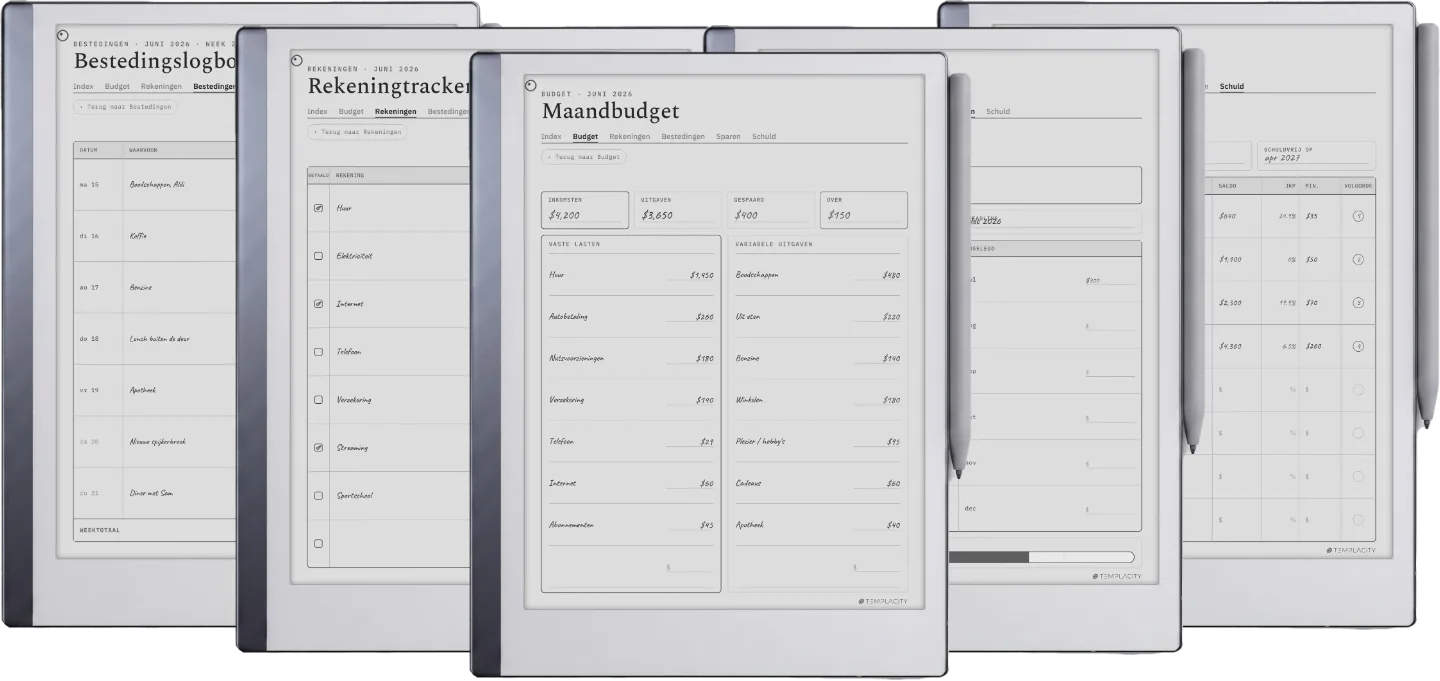Switch to Index tab on Maandbudget page
The image size is (1440, 681).
(551, 136)
